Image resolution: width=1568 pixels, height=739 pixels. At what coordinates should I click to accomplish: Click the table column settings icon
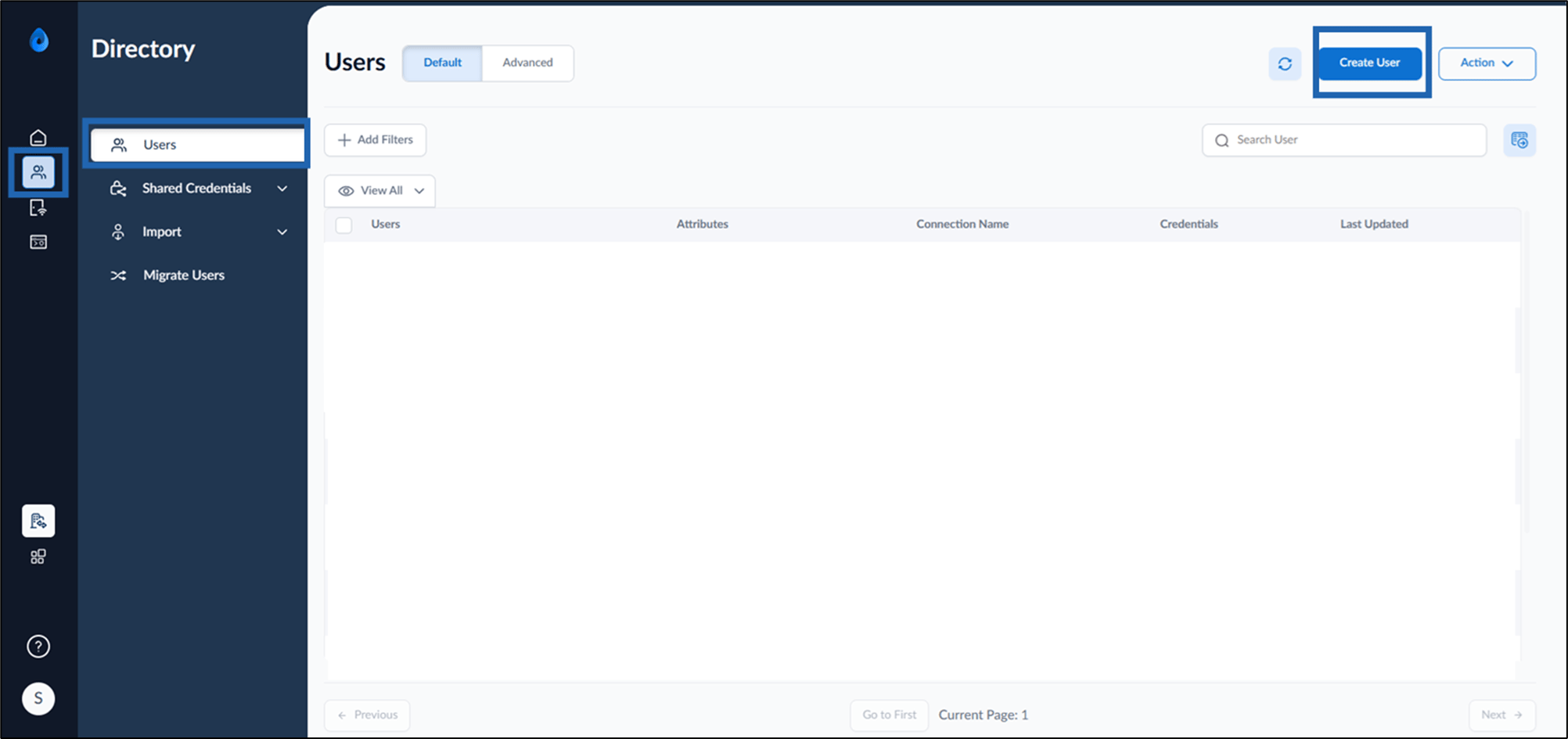click(x=1519, y=140)
